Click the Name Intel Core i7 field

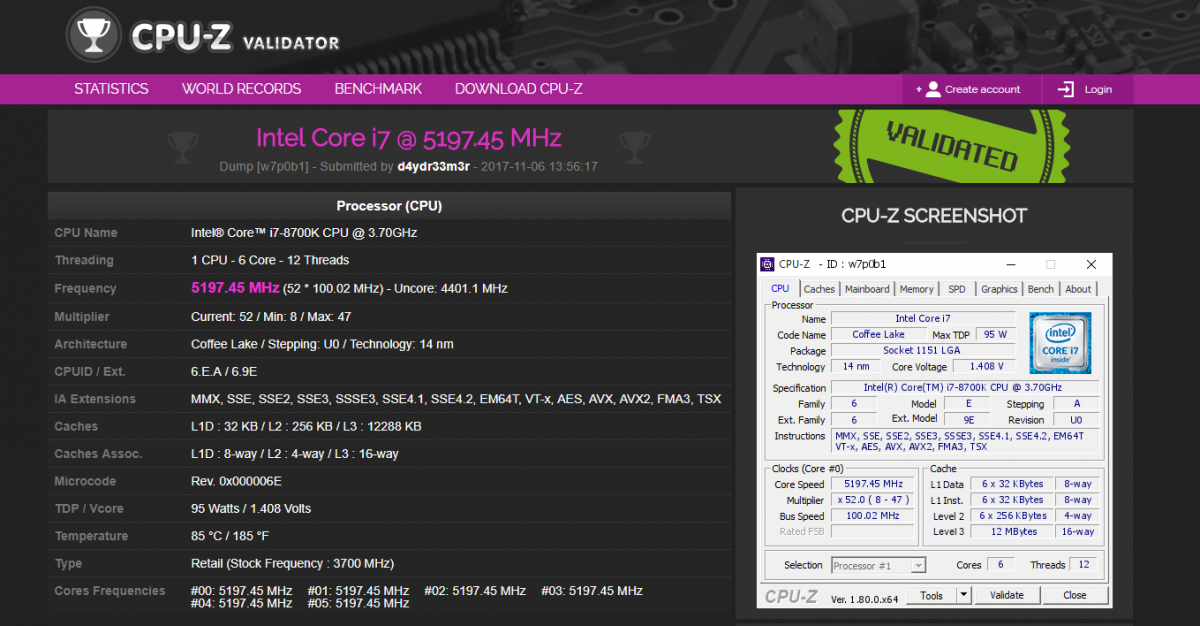924,319
